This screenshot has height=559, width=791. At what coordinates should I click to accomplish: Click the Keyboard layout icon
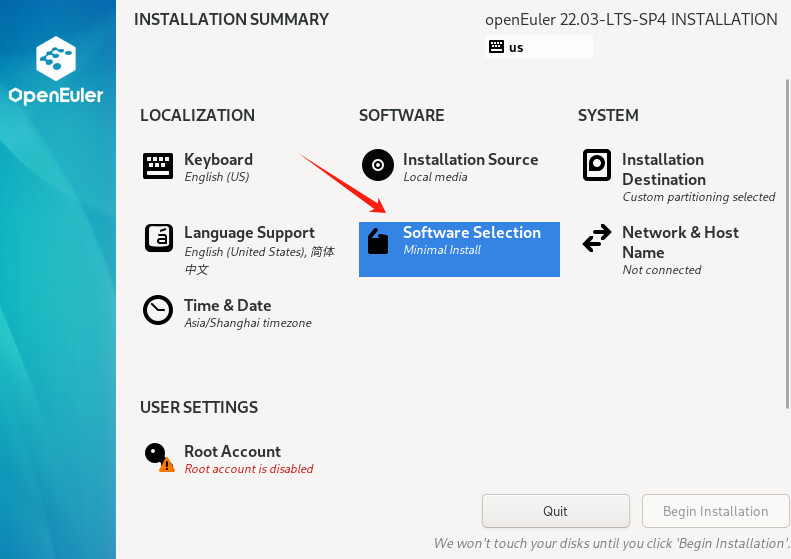pos(158,166)
